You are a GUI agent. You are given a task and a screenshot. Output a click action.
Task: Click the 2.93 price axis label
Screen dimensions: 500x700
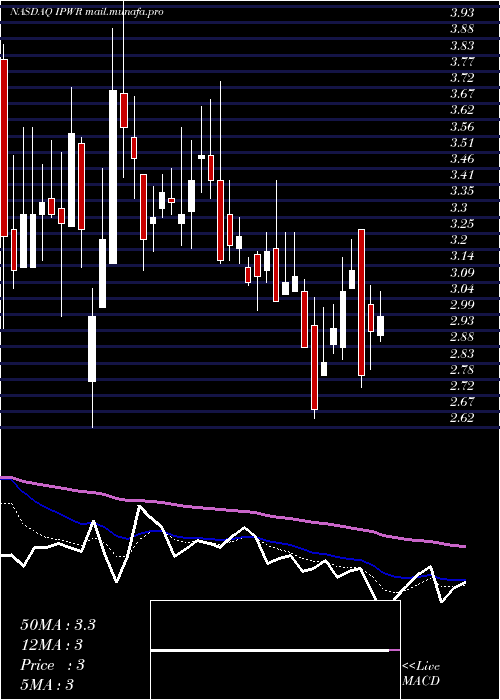coord(462,321)
